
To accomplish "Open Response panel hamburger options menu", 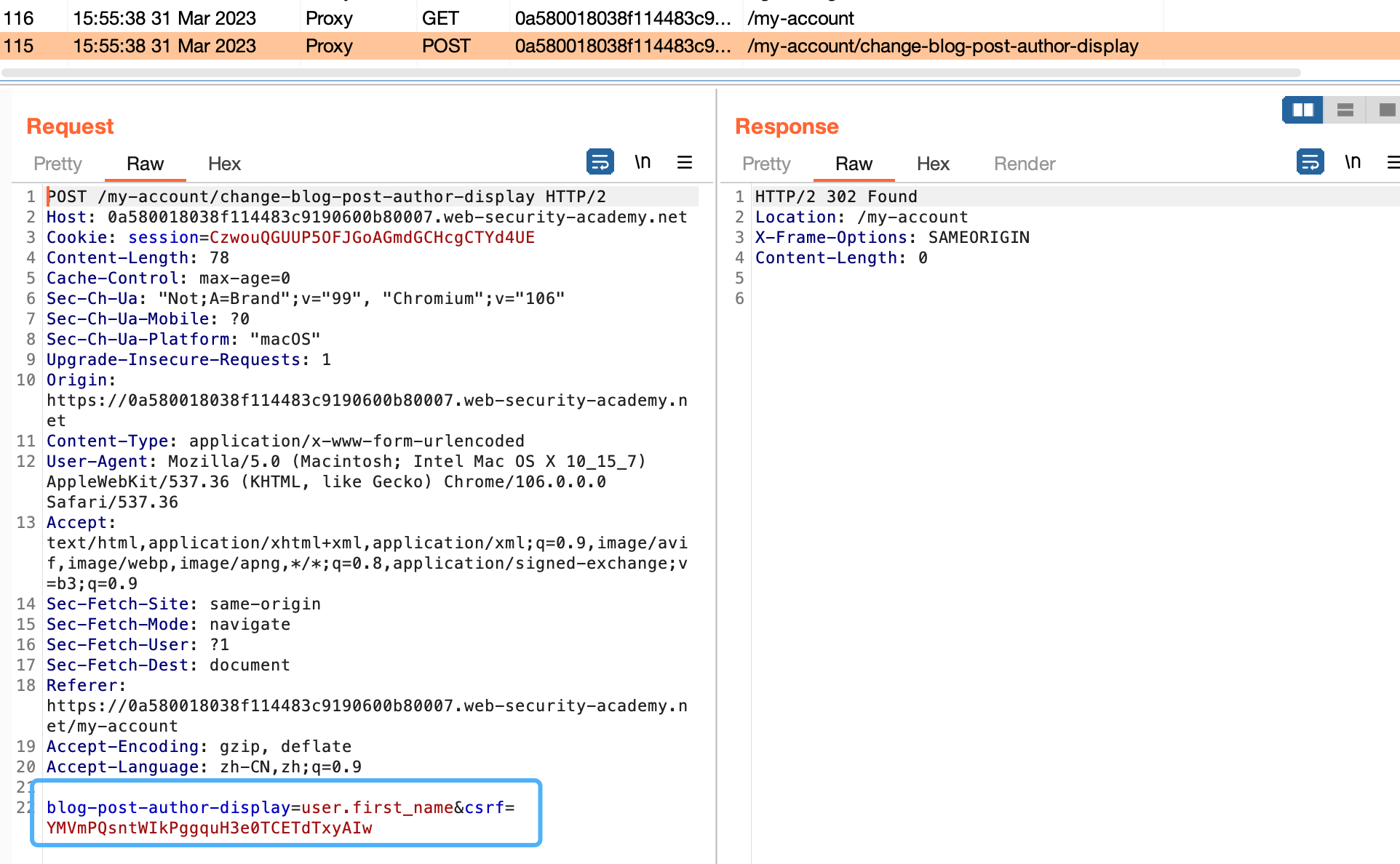I will 1393,161.
